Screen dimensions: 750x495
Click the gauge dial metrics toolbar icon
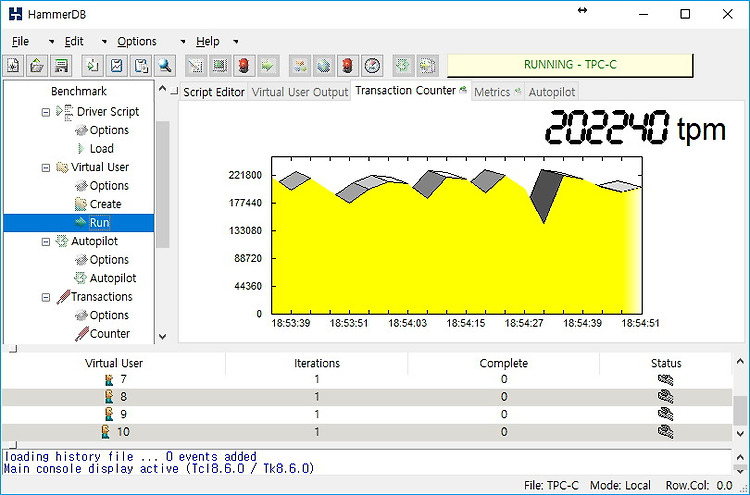point(372,65)
